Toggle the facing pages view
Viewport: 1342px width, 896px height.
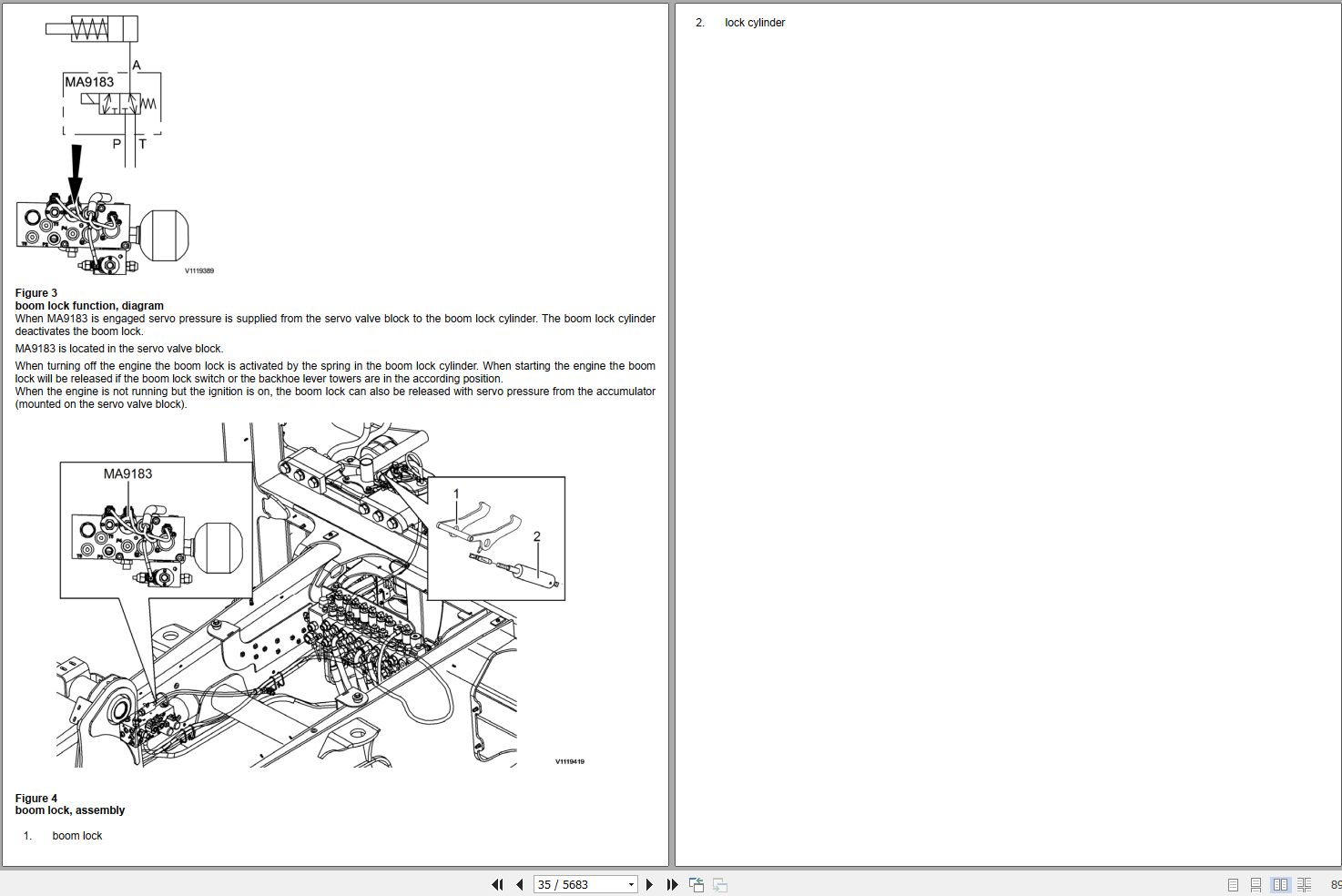point(1278,884)
